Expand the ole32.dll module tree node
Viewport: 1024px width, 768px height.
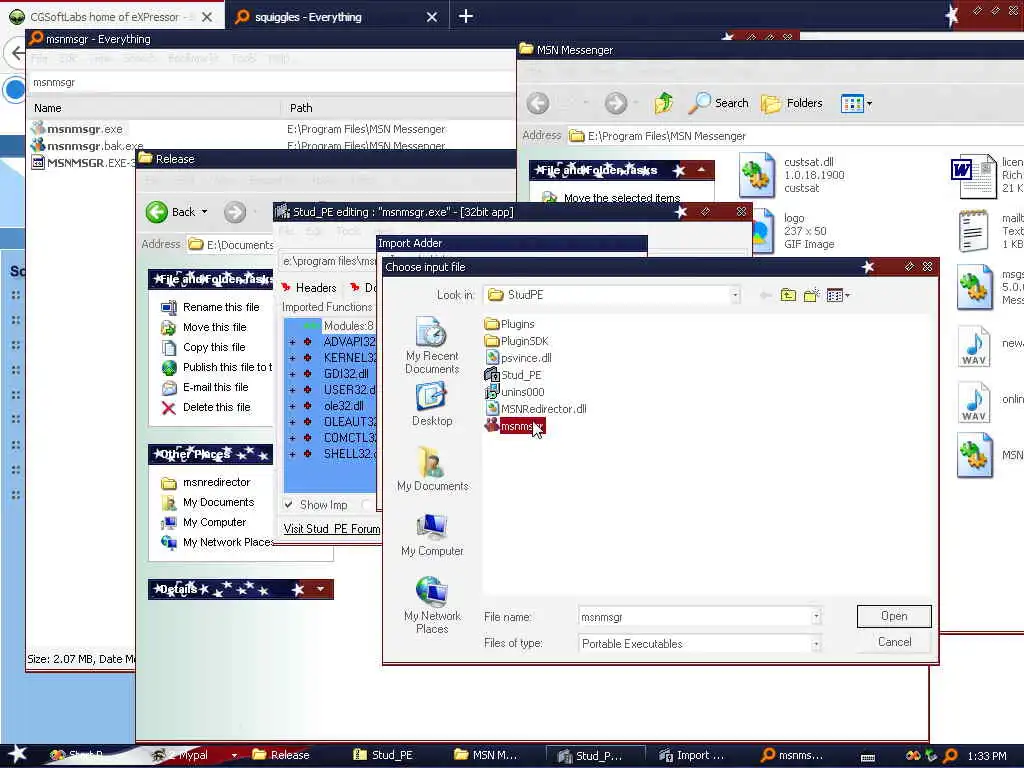tap(292, 406)
